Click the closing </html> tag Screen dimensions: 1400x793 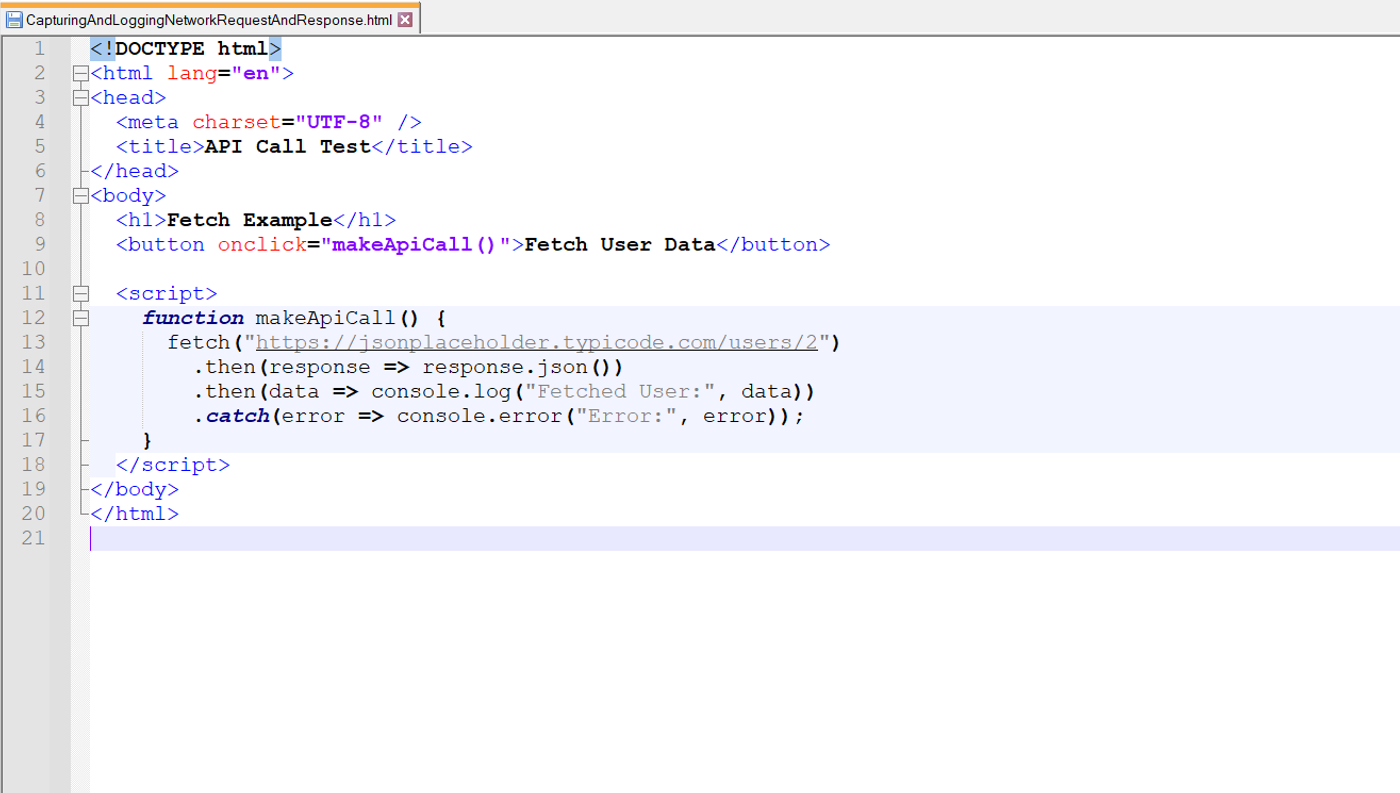pyautogui.click(x=135, y=514)
